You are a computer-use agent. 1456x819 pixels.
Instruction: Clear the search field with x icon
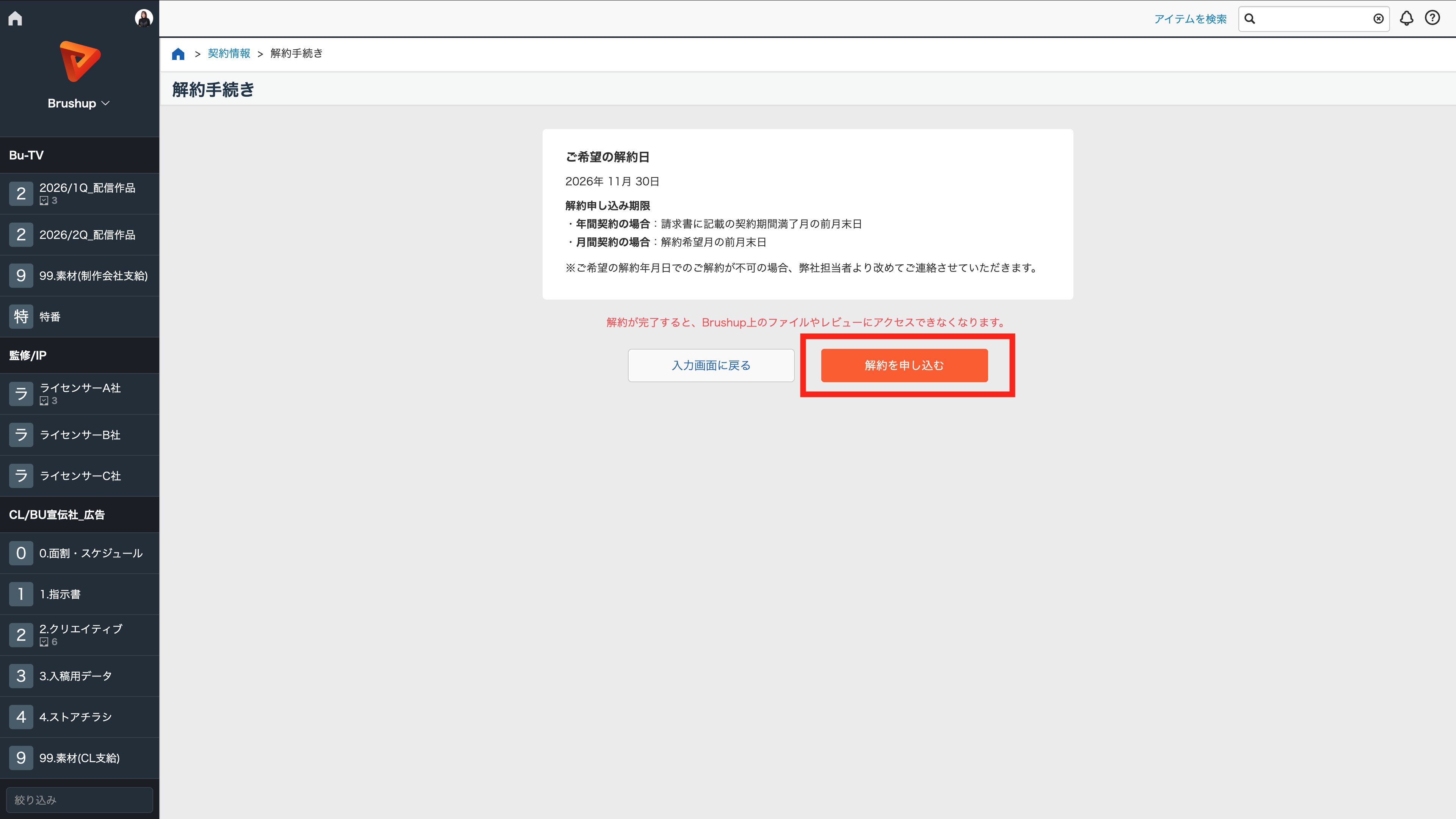1379,19
